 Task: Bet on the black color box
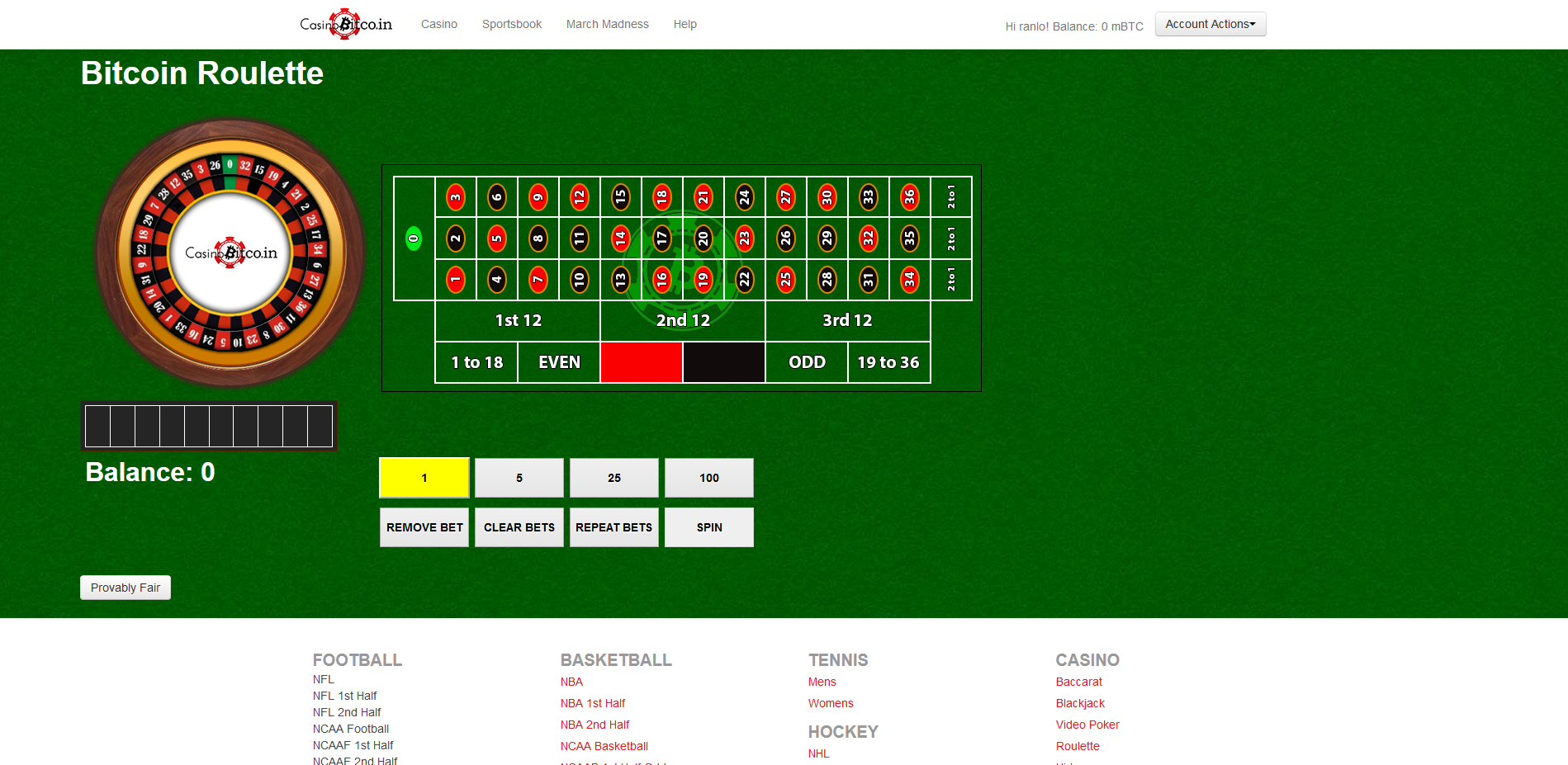tap(724, 362)
